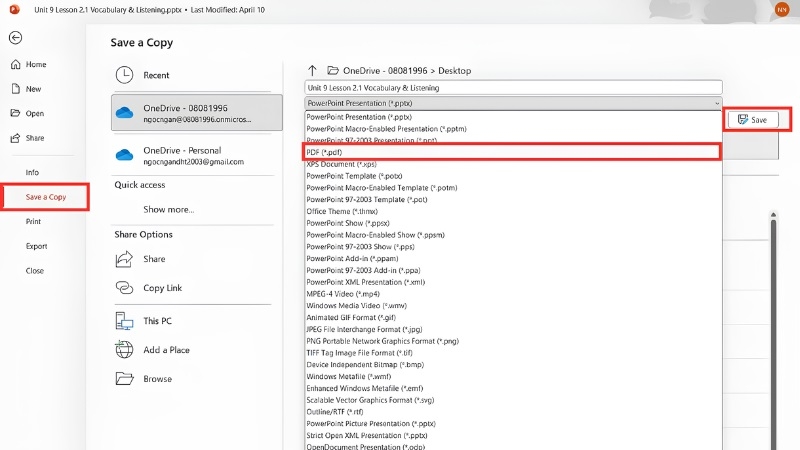Click the Home house icon
Screen dimensions: 800x450
click(x=16, y=64)
